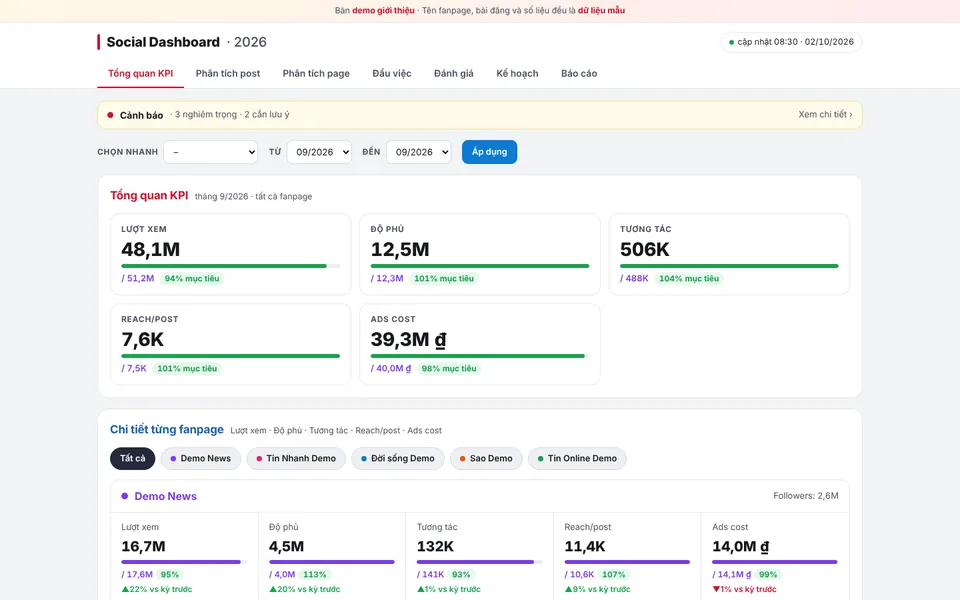
Task: Filter by Tin Online Demo chip
Action: [x=577, y=459]
